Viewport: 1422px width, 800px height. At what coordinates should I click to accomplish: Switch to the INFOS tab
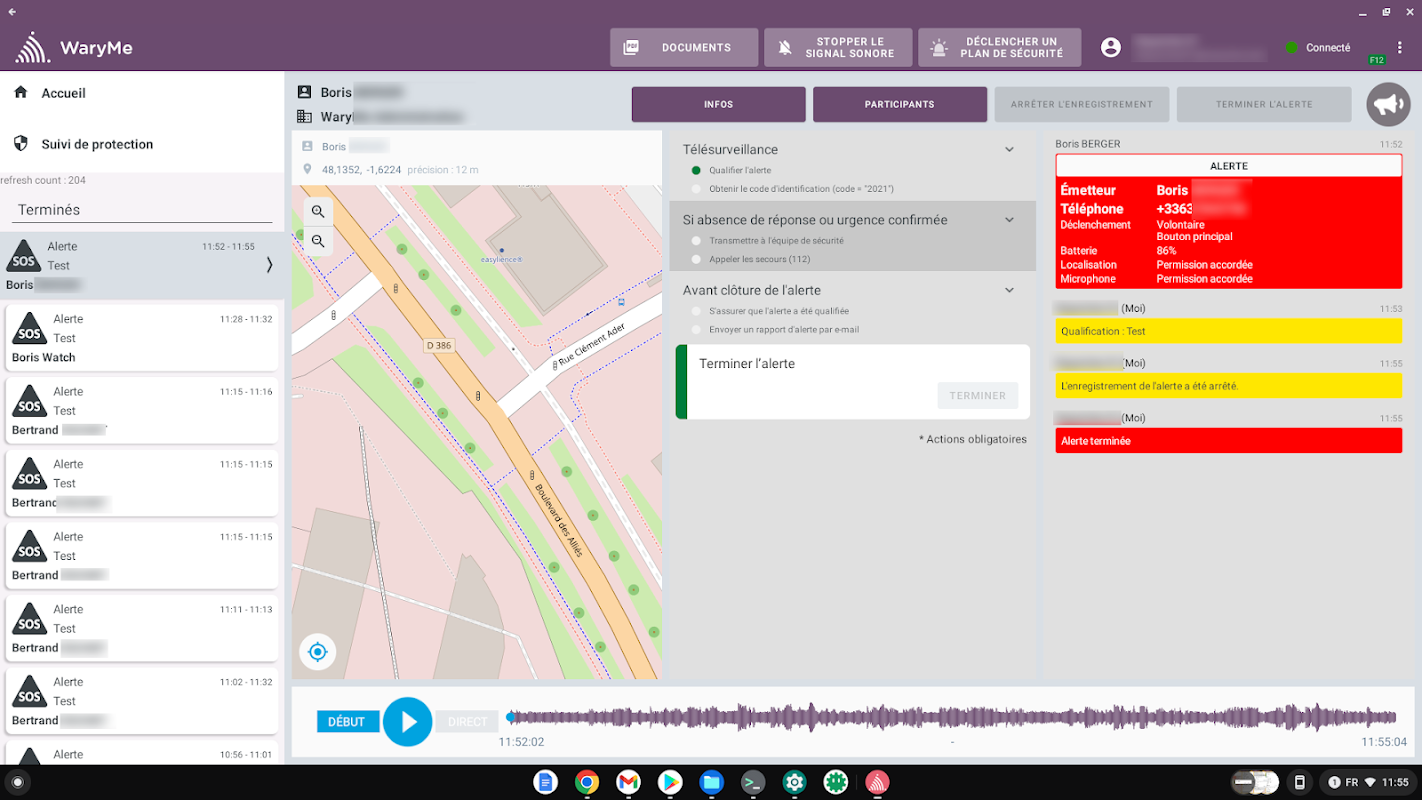pyautogui.click(x=719, y=104)
